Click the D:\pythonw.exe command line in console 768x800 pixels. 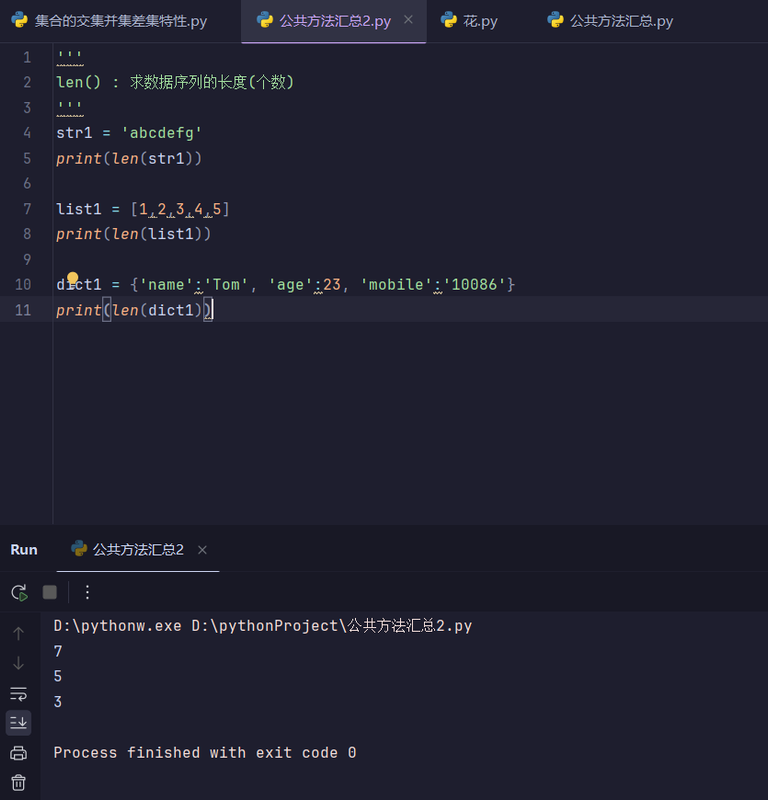click(x=263, y=626)
